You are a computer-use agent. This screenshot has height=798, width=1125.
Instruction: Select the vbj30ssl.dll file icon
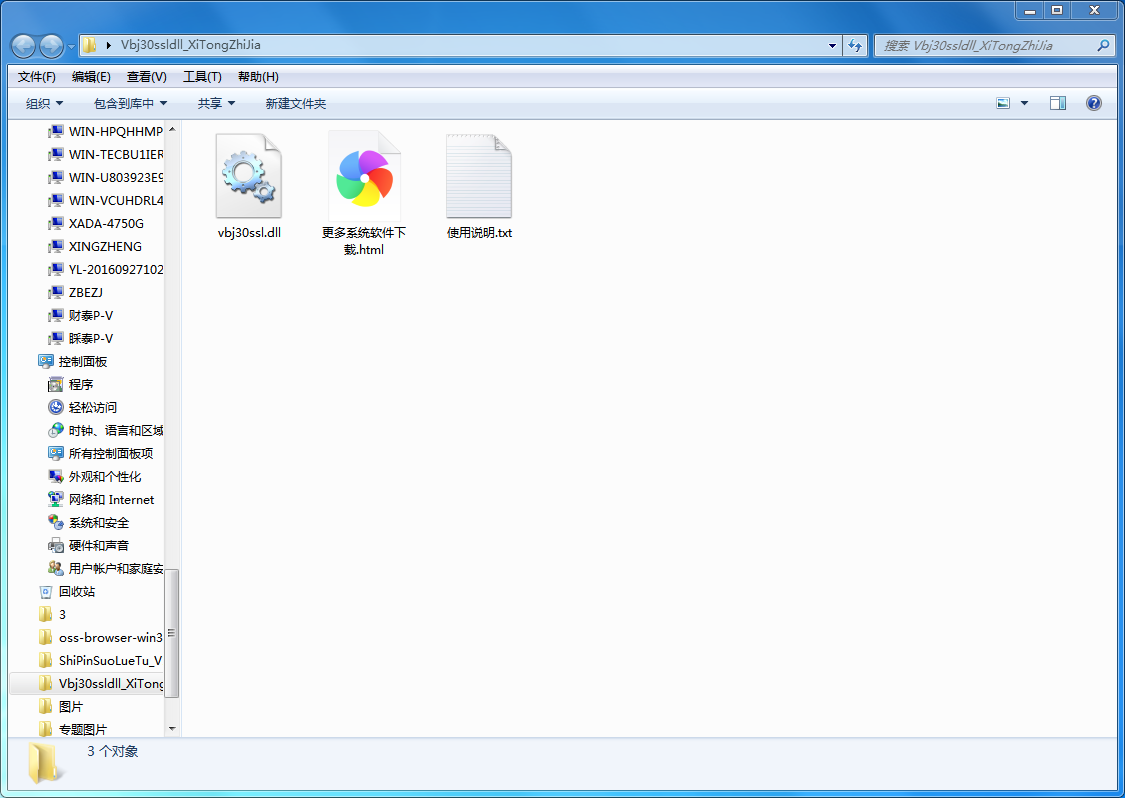(248, 176)
